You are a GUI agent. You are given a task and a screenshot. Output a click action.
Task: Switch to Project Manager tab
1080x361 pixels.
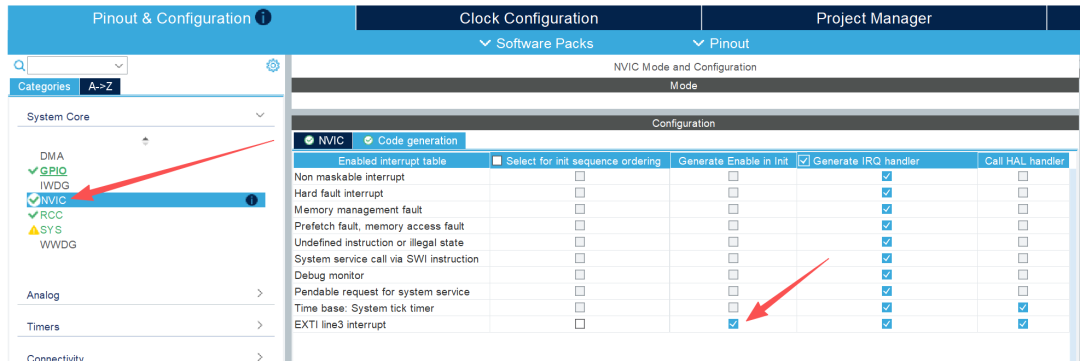coord(873,18)
